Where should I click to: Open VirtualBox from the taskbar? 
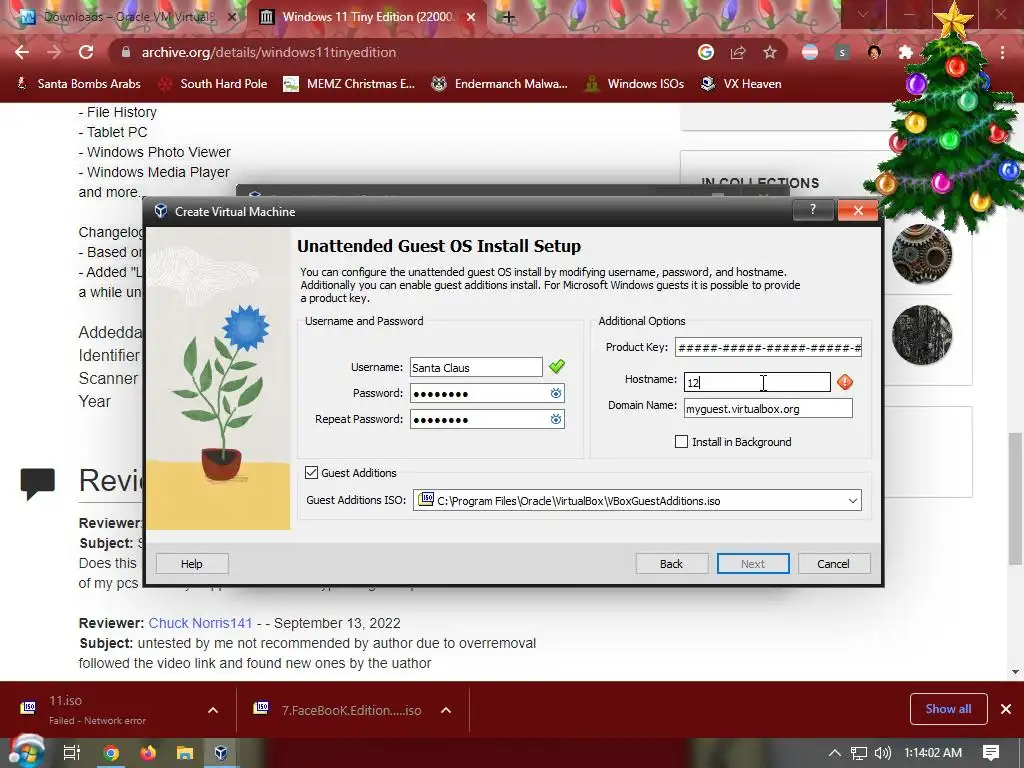tap(221, 753)
